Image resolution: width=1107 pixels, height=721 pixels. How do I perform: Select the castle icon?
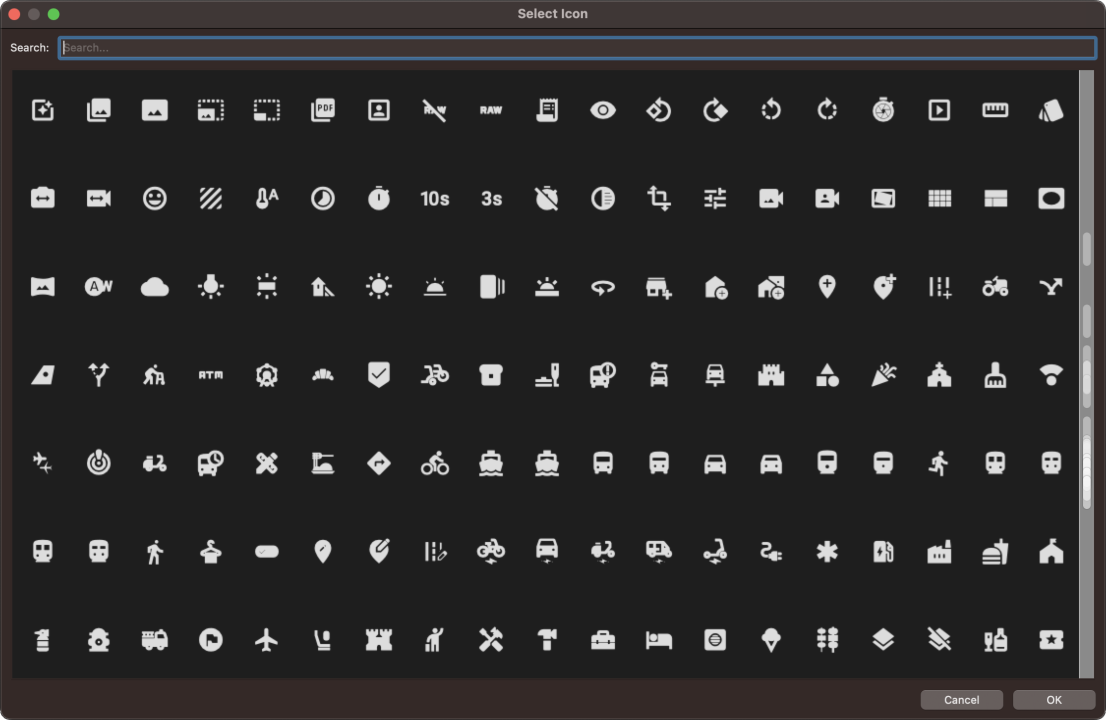[771, 376]
